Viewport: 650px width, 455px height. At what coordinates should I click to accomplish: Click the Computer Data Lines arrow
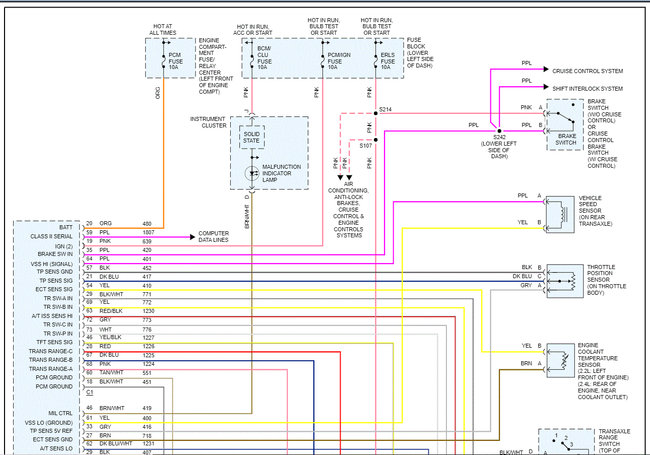tap(192, 237)
